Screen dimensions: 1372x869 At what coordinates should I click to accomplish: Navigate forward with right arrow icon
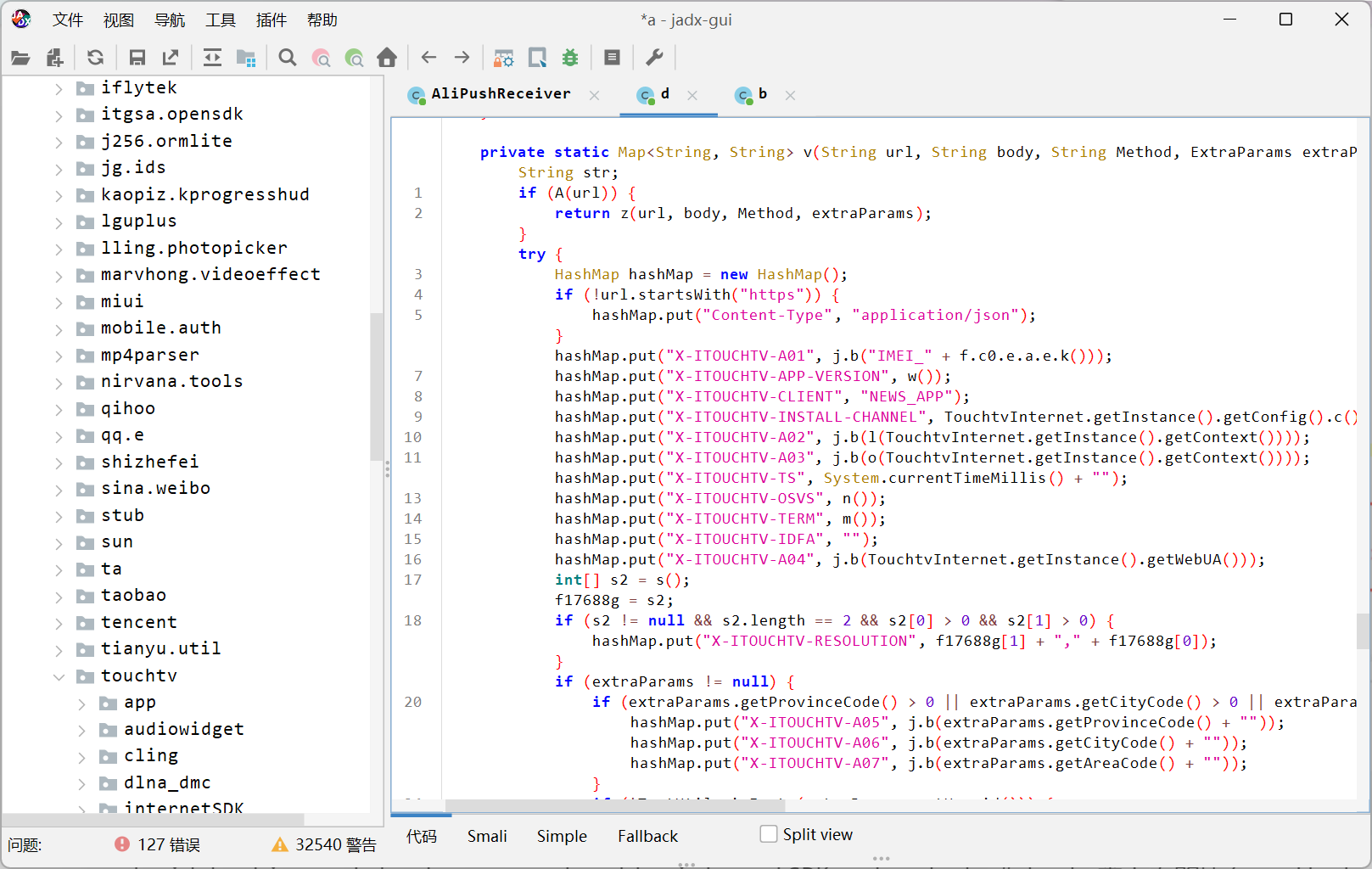[x=462, y=58]
